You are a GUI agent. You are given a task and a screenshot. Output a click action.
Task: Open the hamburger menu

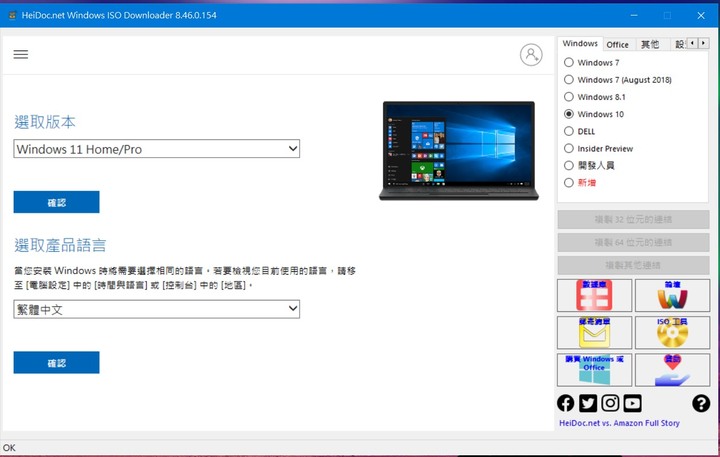coord(21,55)
